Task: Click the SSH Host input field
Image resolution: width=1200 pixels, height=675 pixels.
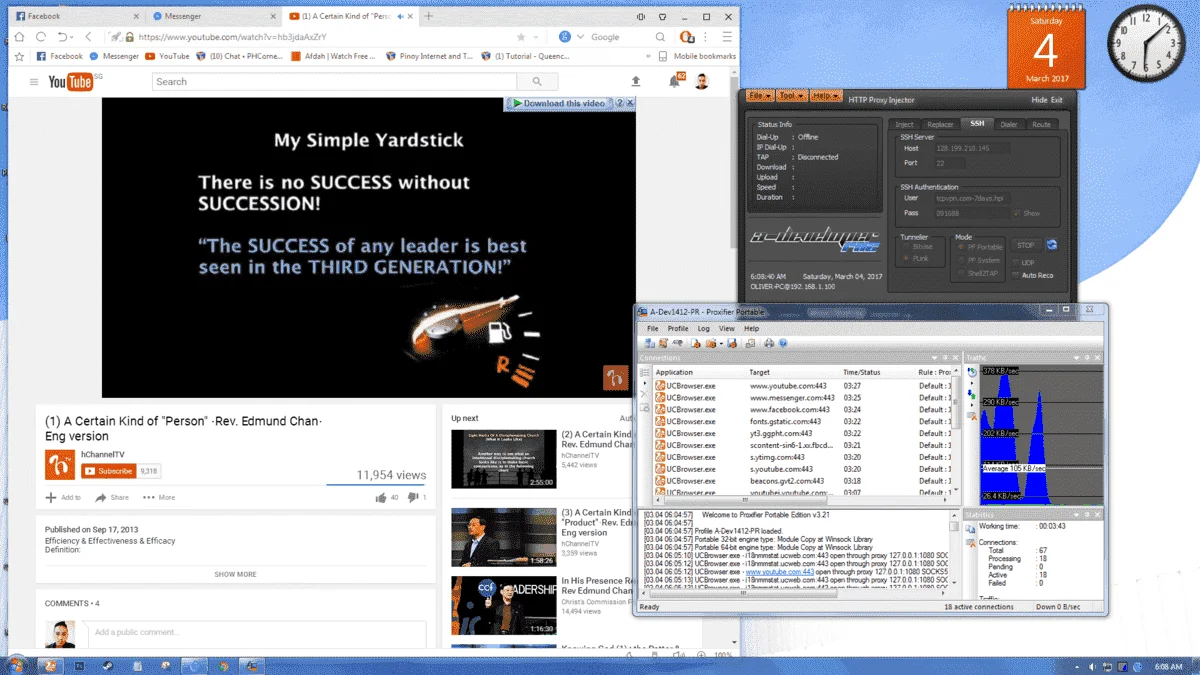Action: (972, 149)
